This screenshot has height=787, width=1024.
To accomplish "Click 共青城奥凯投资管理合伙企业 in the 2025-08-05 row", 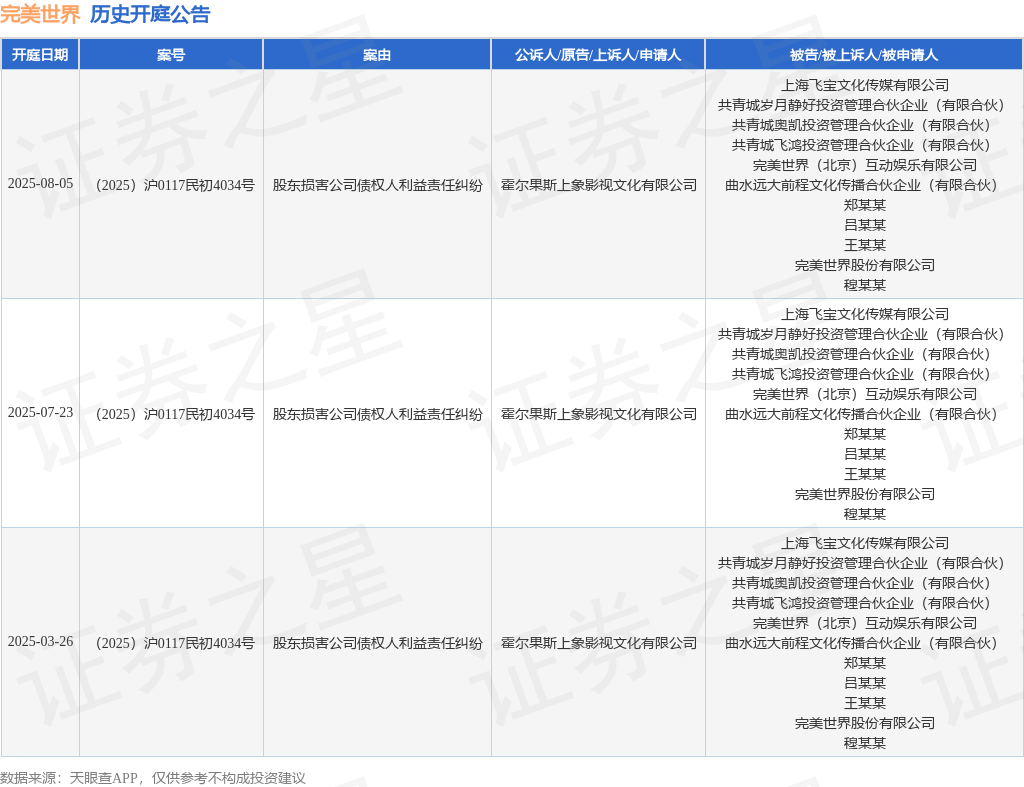I will click(x=823, y=125).
